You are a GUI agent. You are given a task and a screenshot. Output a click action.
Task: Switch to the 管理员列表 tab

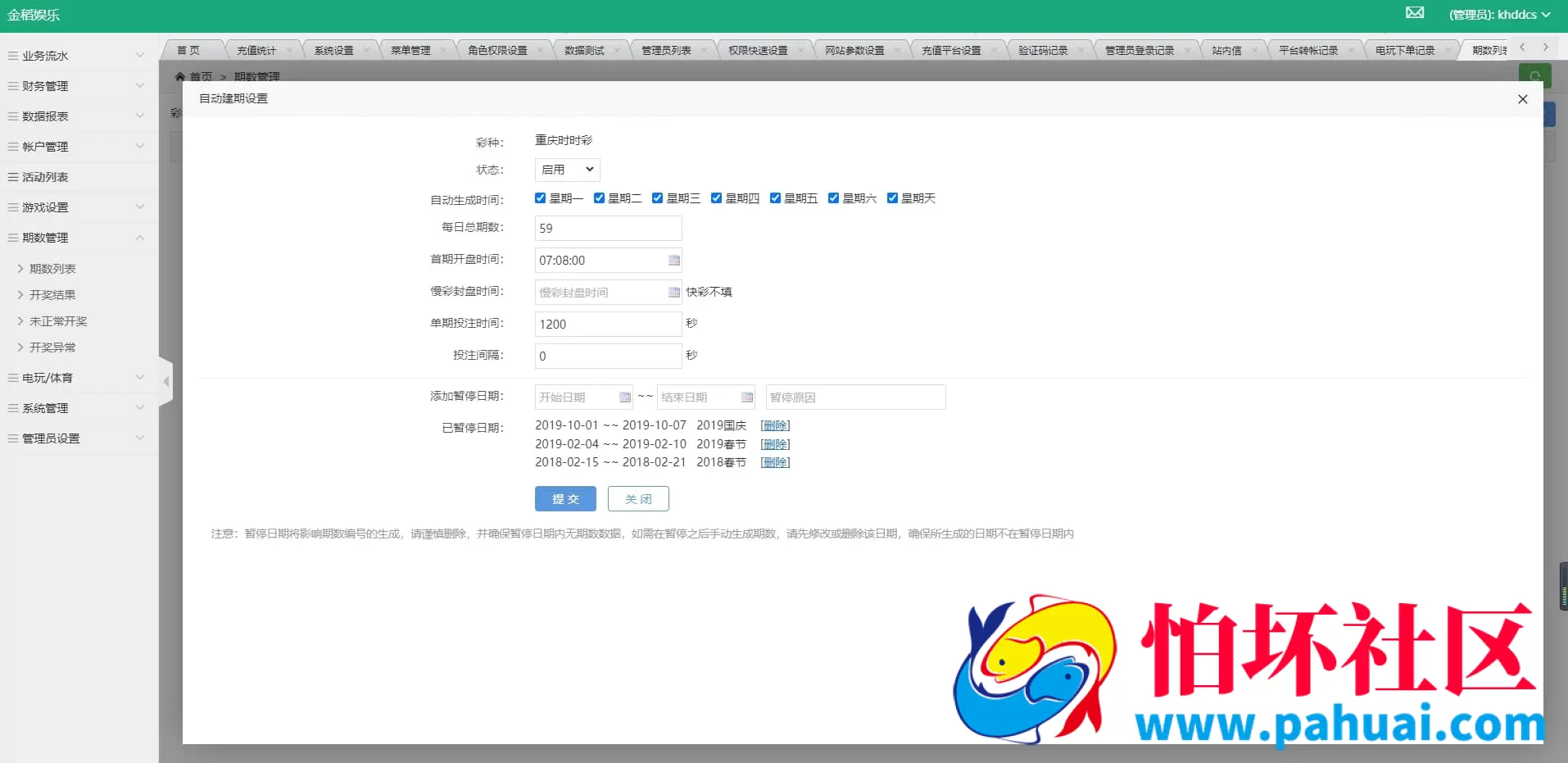[x=668, y=49]
